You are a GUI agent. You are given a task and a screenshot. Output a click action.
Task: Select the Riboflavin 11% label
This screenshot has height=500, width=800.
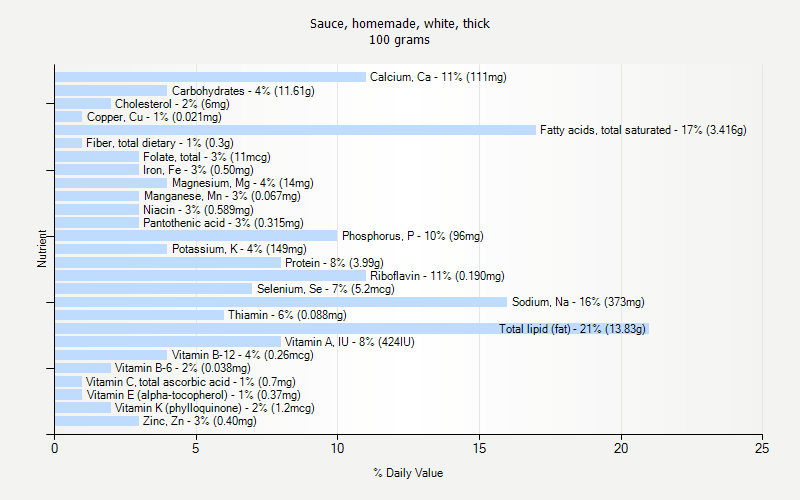coord(437,276)
